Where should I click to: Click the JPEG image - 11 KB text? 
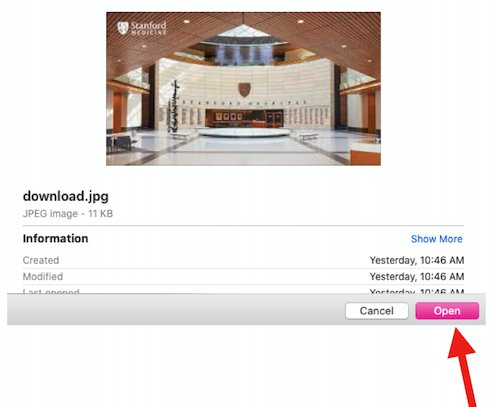tap(68, 213)
